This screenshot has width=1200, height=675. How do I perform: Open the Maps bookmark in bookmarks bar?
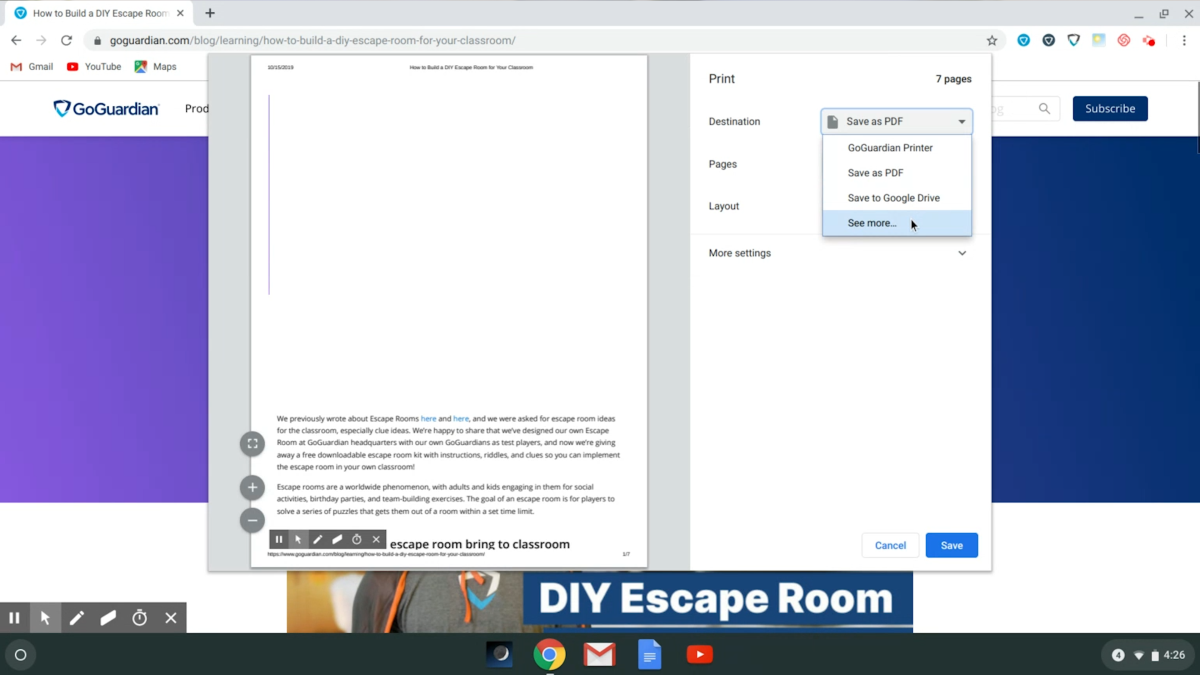tap(155, 67)
